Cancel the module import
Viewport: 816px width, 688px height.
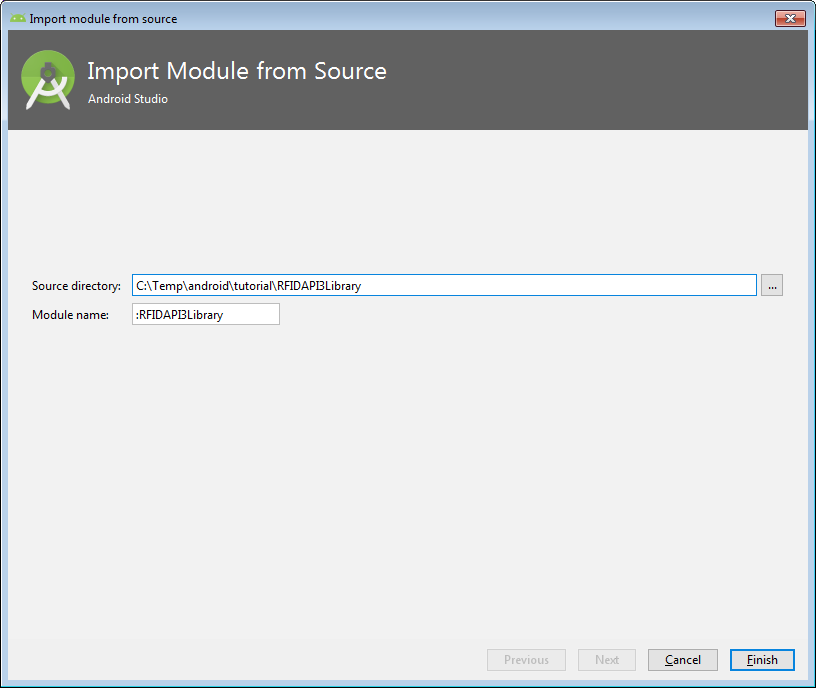tap(682, 660)
